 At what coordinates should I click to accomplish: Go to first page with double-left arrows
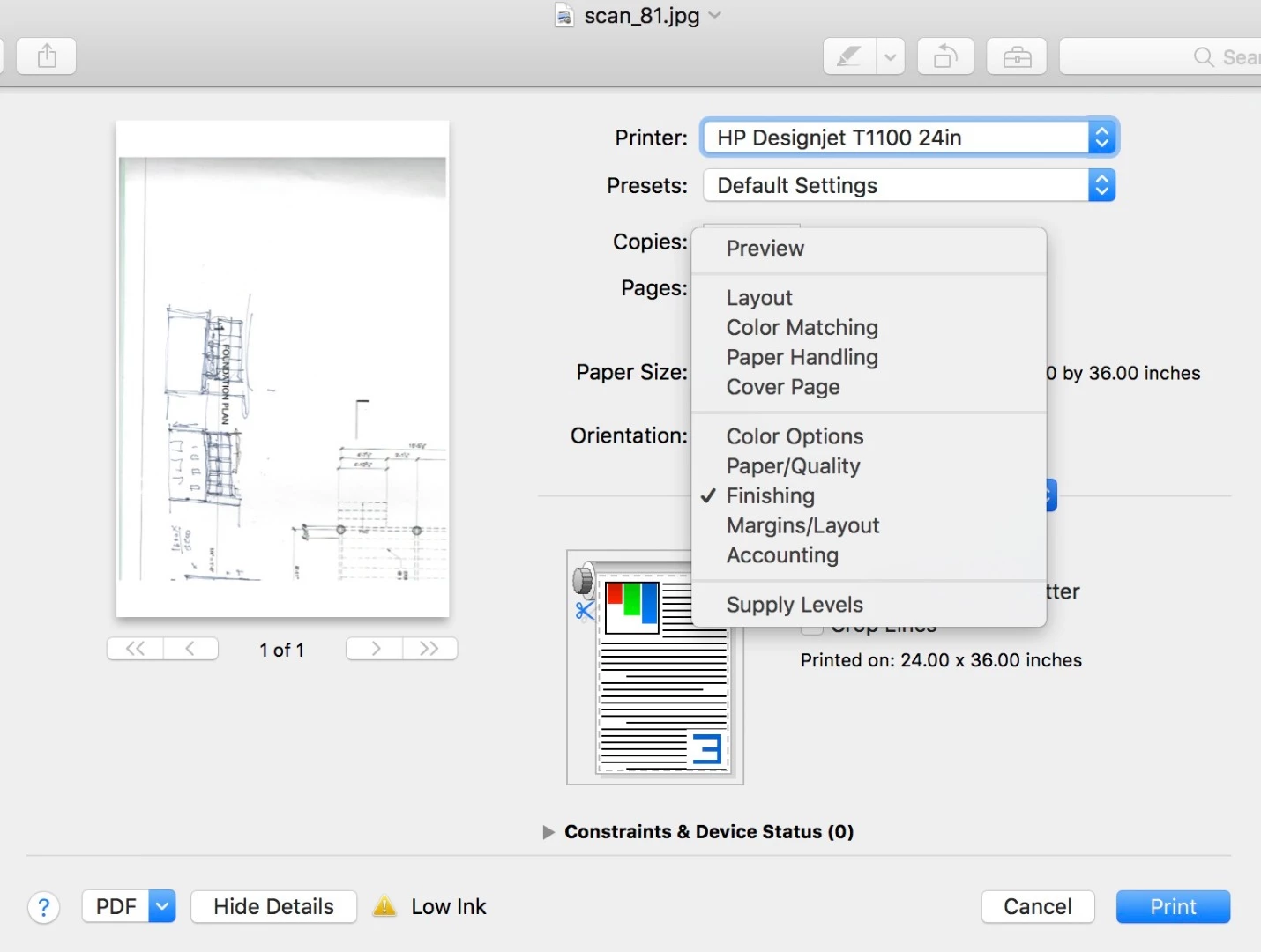tap(135, 649)
